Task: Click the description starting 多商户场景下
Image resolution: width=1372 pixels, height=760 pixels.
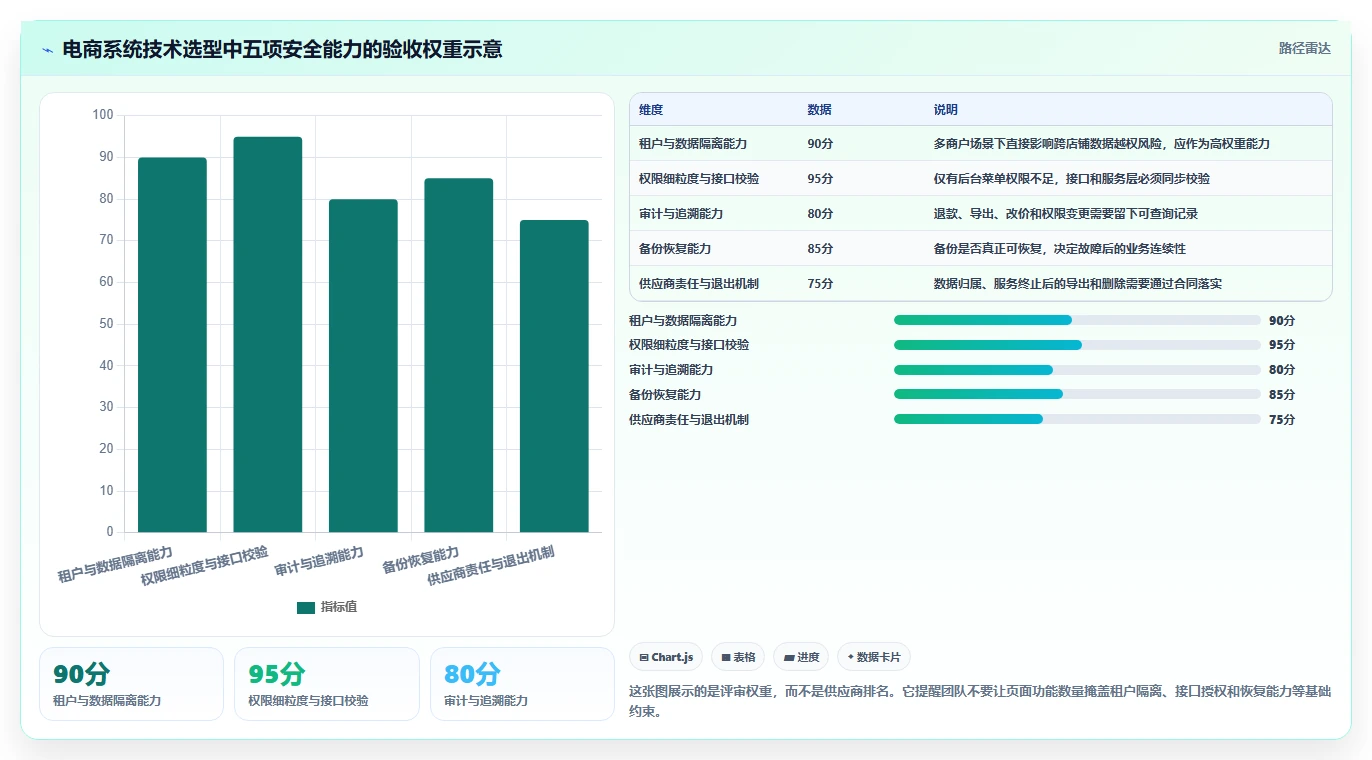Action: pyautogui.click(x=1102, y=144)
